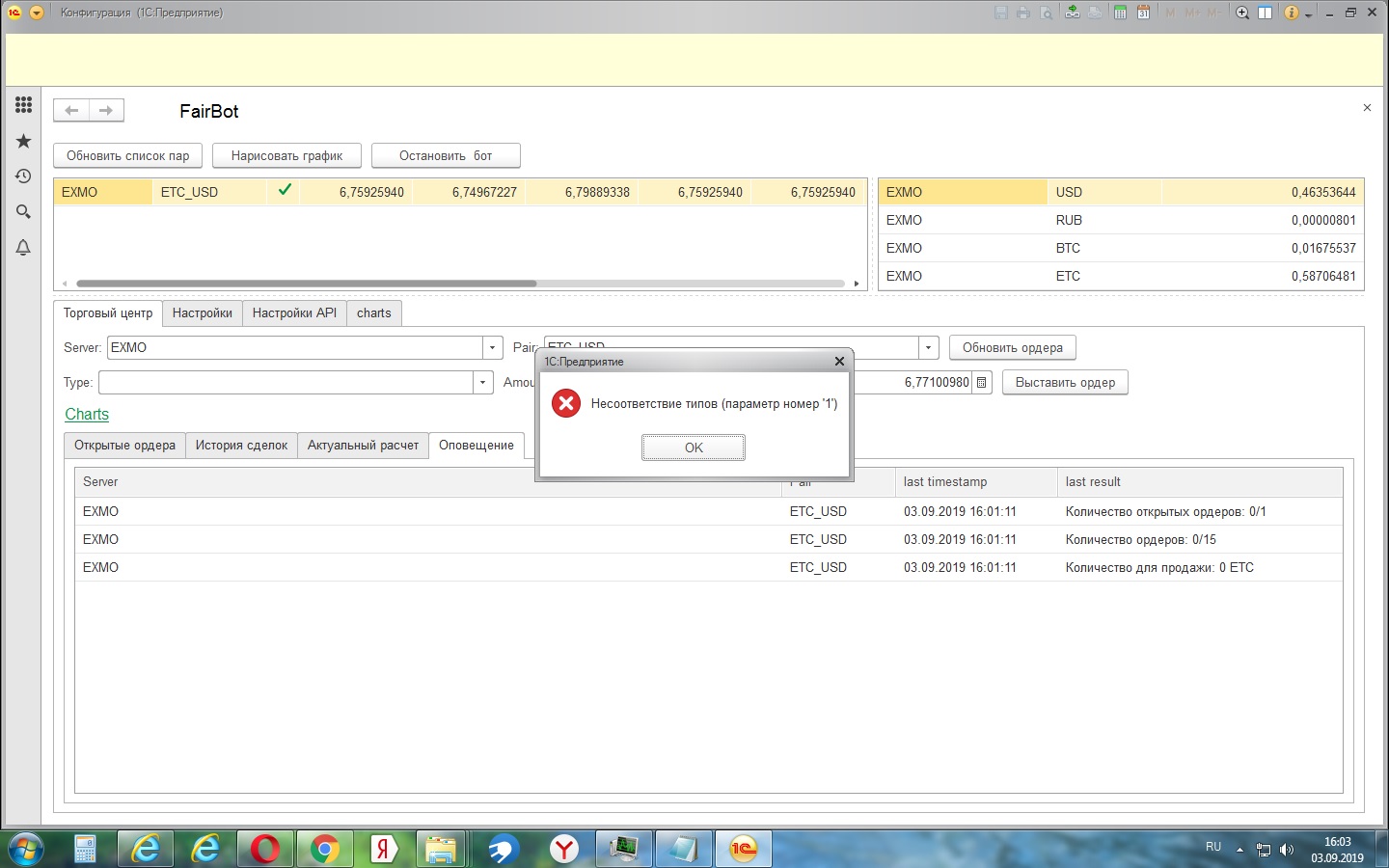This screenshot has width=1389, height=868.
Task: Click the Server input field
Action: [x=294, y=347]
